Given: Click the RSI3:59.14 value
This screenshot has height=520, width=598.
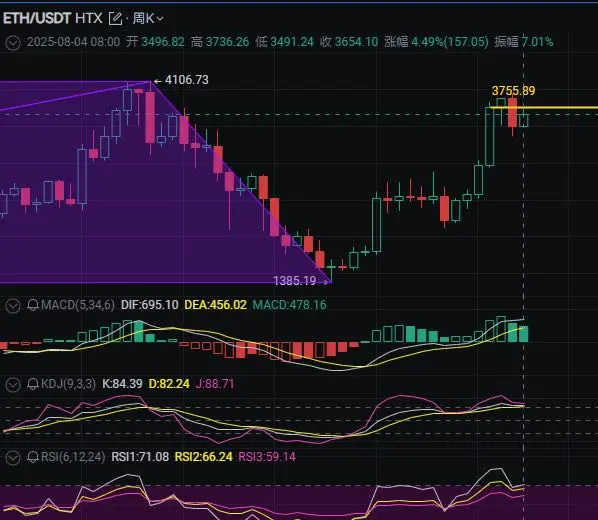Looking at the screenshot, I should (267, 457).
